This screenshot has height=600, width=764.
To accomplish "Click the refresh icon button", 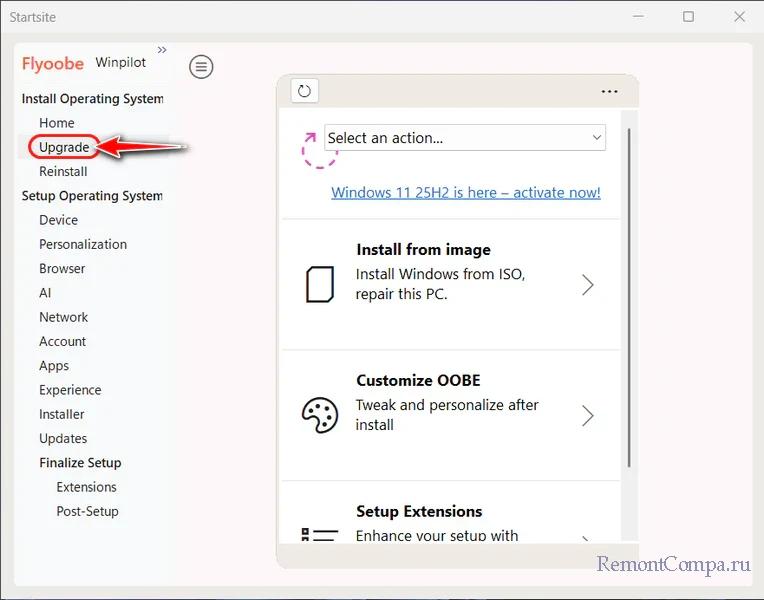I will [x=305, y=91].
